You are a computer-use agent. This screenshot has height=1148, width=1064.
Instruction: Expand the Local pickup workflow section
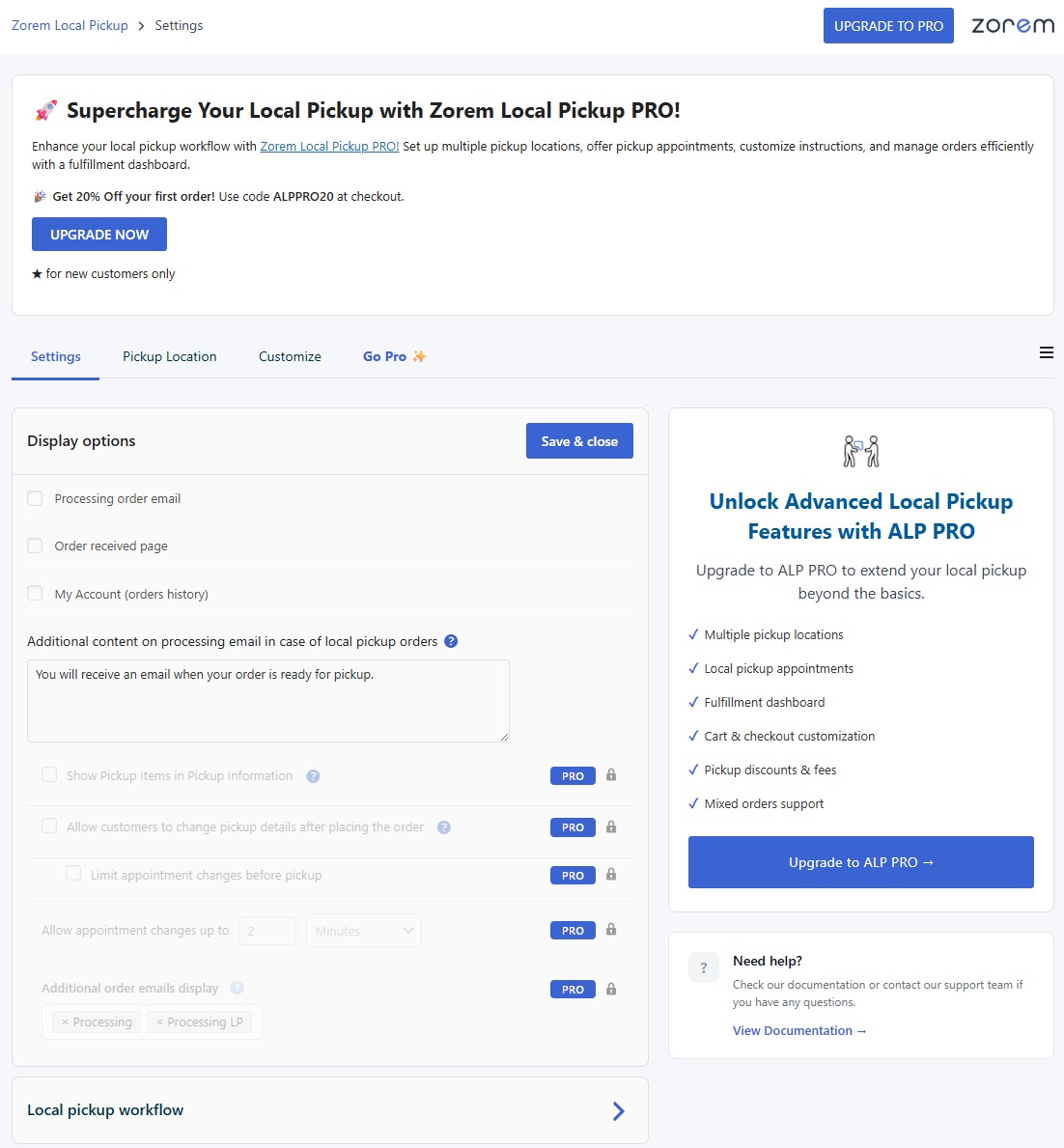tap(329, 1110)
